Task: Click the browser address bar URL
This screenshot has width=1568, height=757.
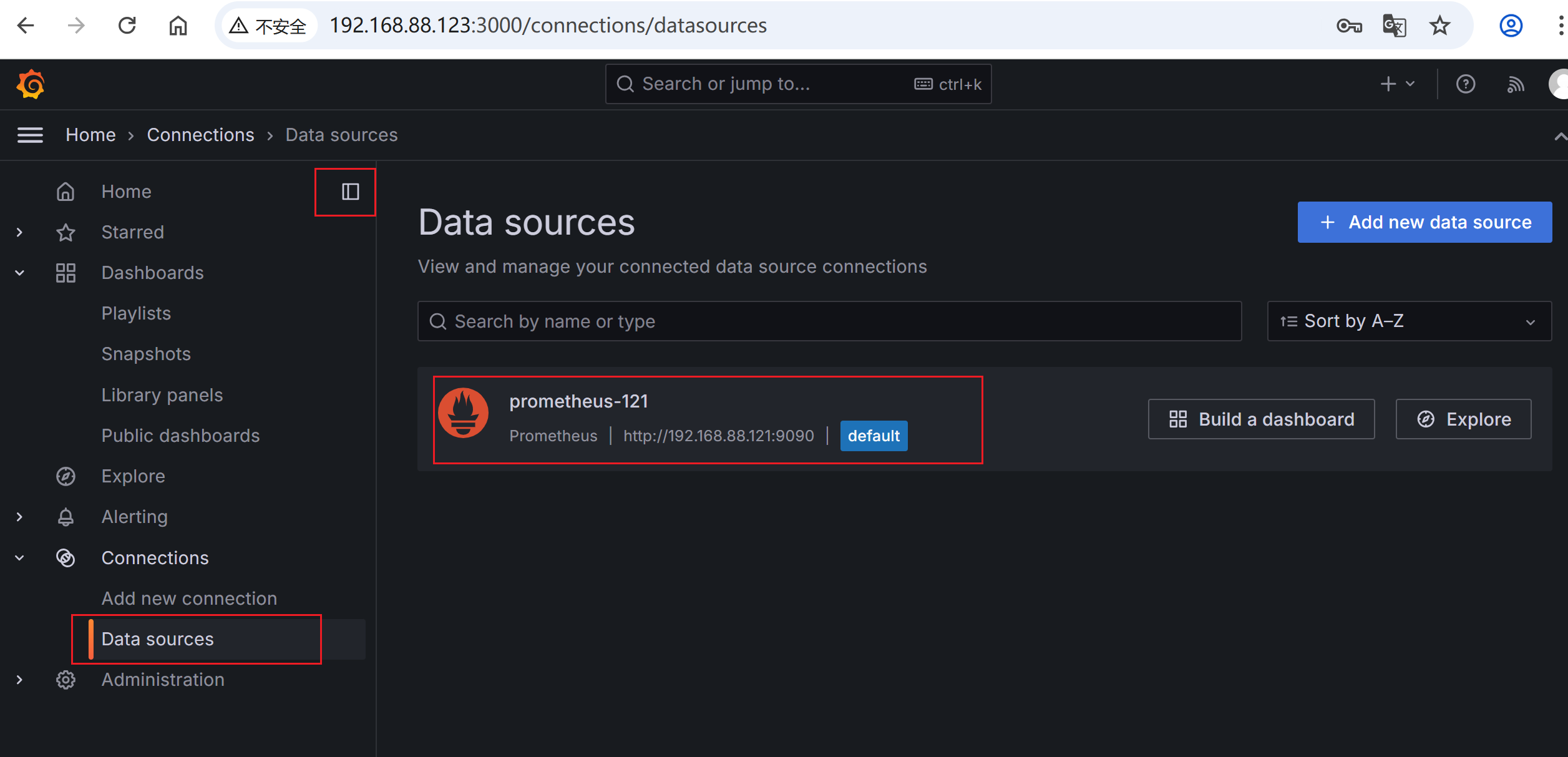Action: 548,26
